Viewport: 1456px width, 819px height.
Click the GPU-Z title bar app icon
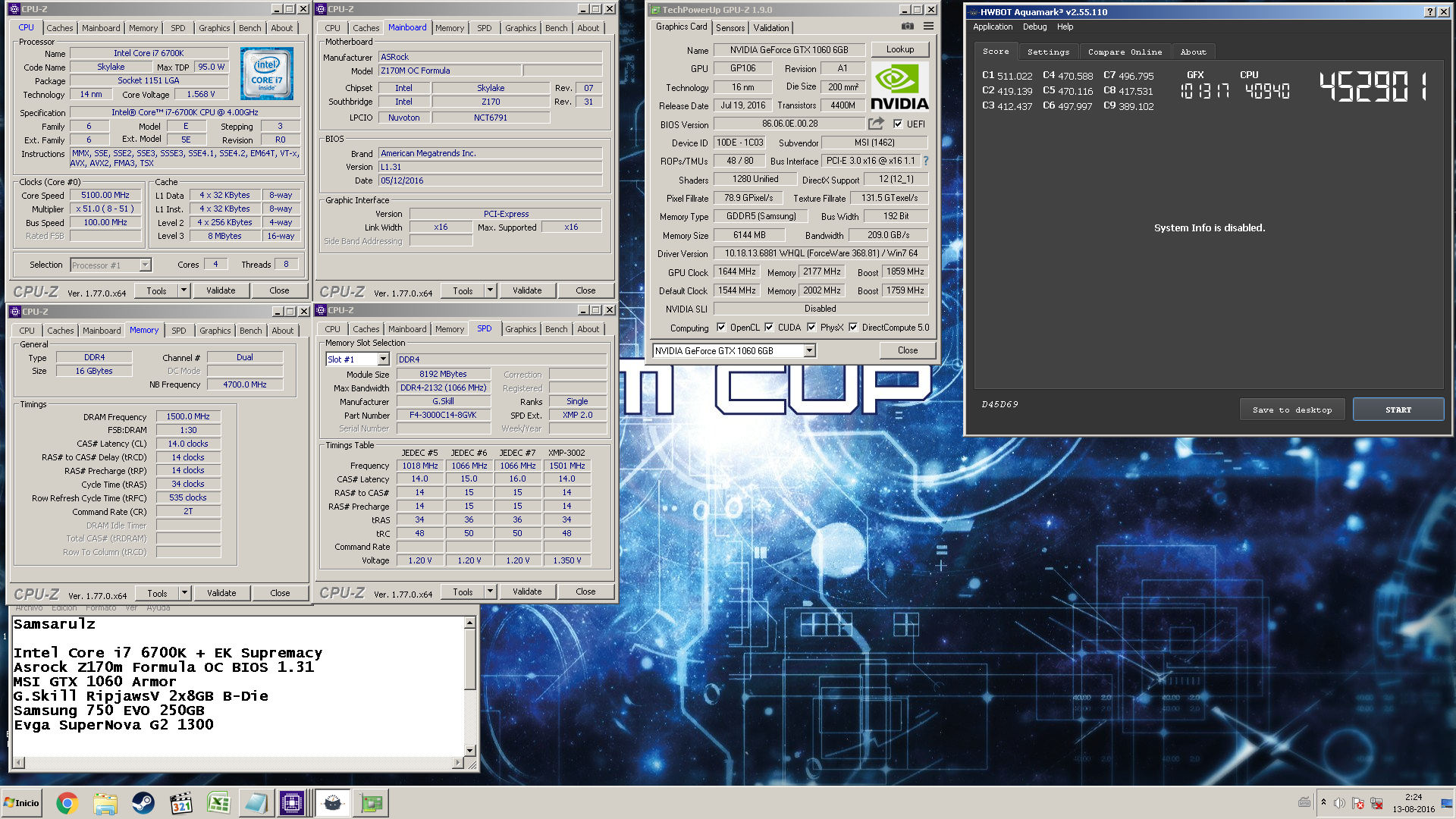pos(655,10)
